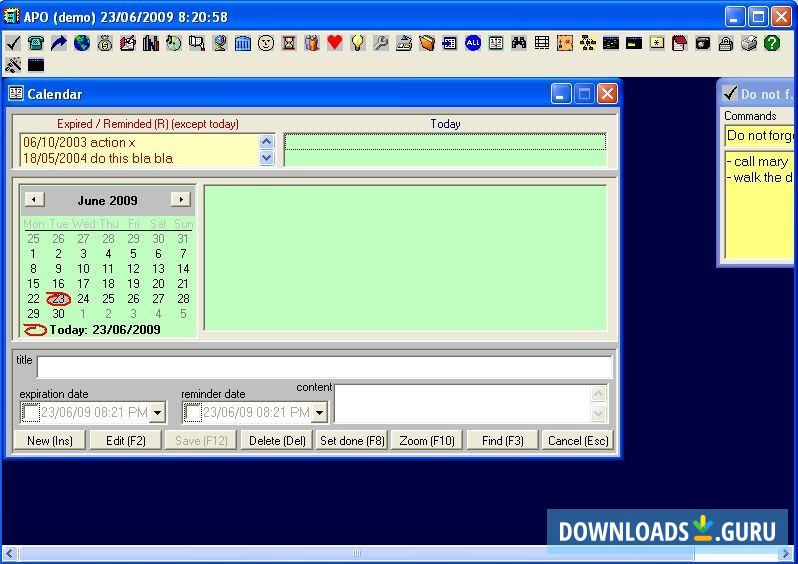The width and height of the screenshot is (798, 564).
Task: Open the calendar toolbar icon
Action: (x=496, y=43)
